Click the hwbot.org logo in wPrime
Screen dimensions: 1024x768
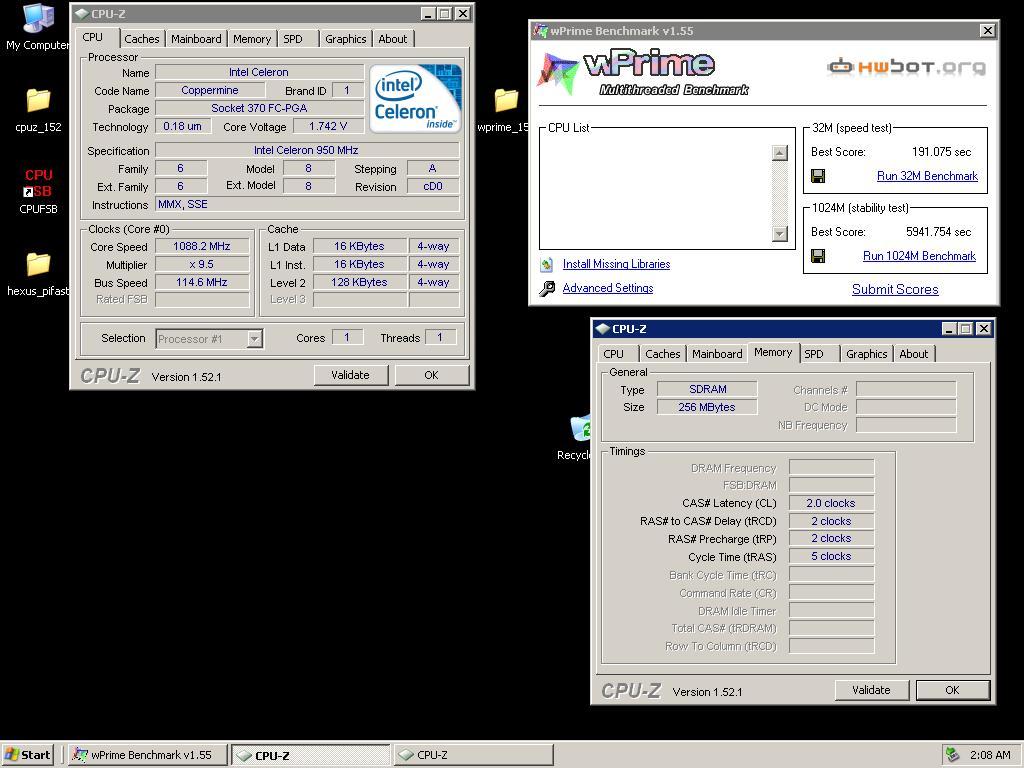point(906,67)
